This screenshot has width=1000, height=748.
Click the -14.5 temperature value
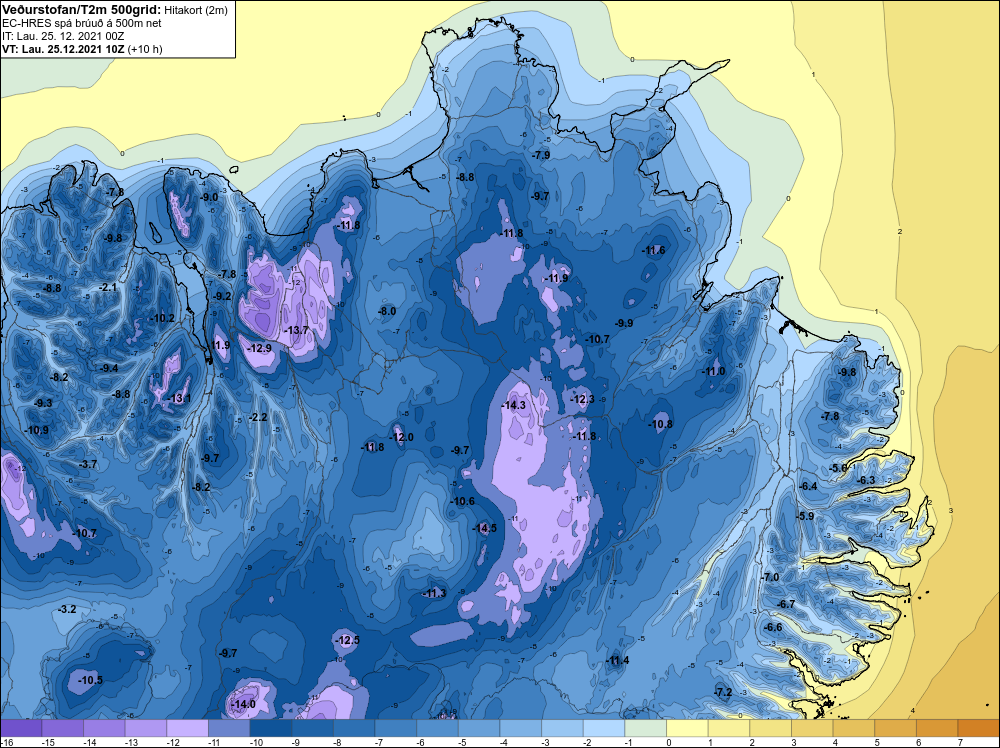coord(485,528)
